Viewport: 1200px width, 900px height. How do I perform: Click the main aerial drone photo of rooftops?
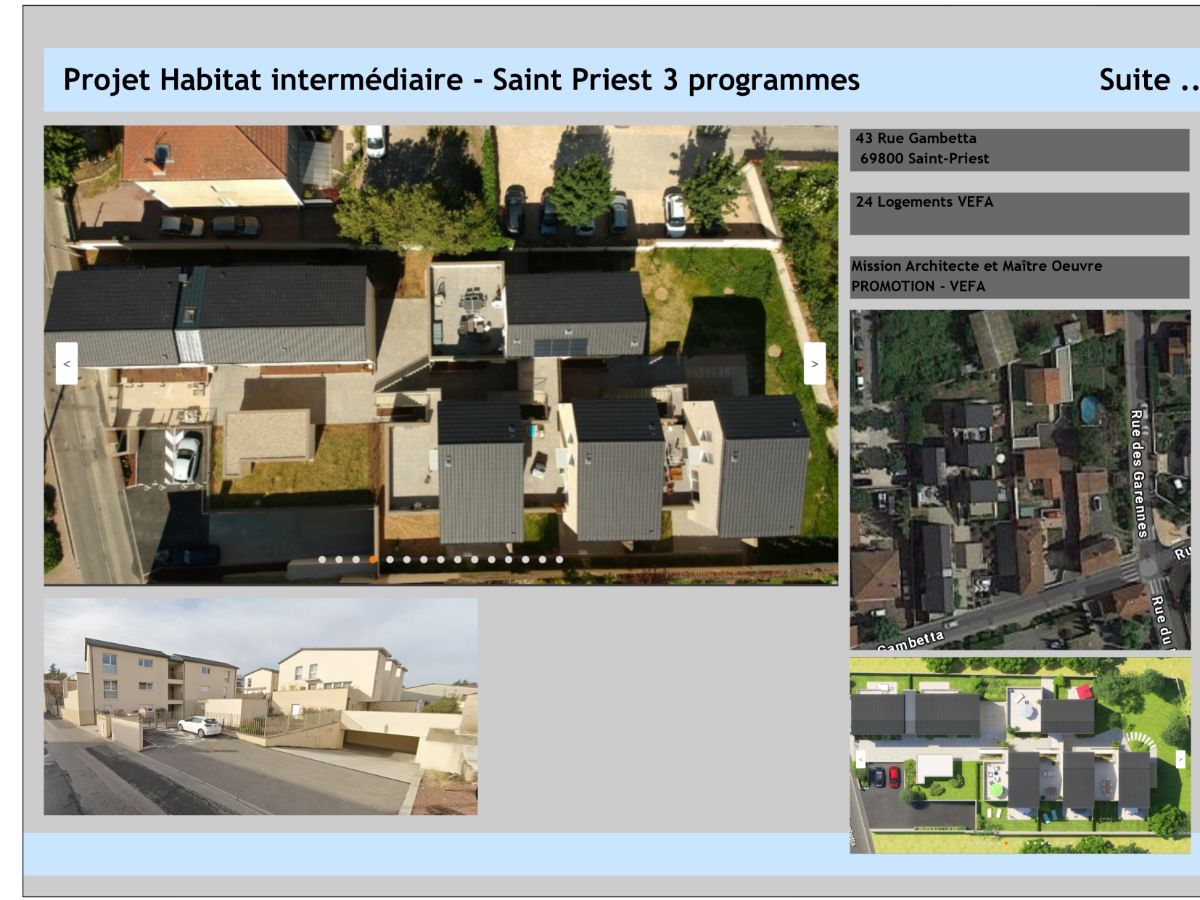click(x=441, y=355)
